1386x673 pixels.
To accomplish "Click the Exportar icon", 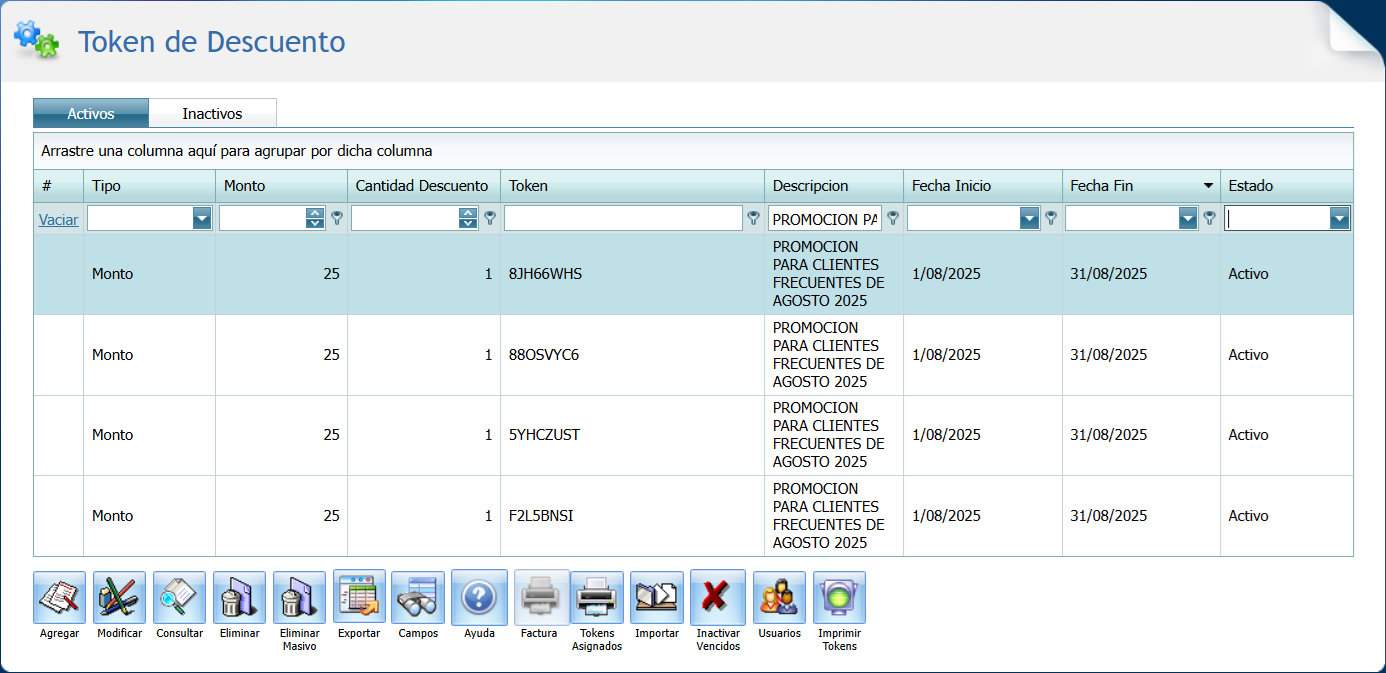I will [x=359, y=598].
